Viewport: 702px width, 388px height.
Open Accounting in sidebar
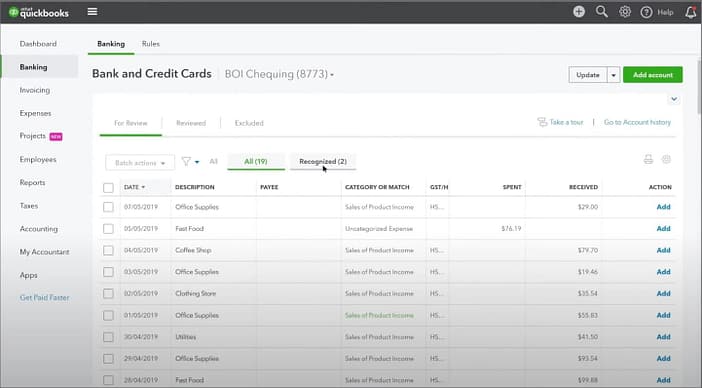pos(39,229)
